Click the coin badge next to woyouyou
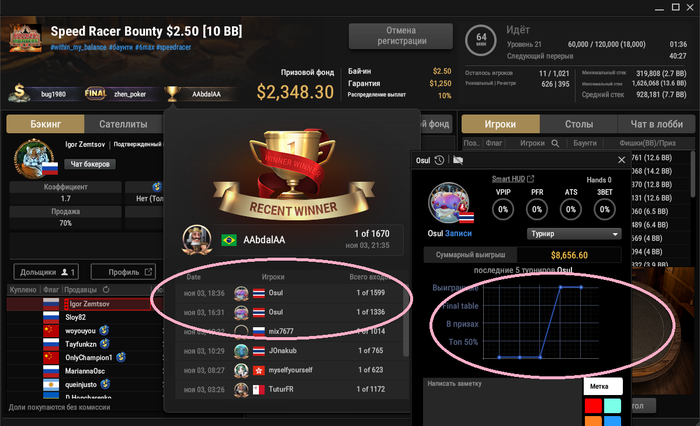The height and width of the screenshot is (426, 700). (x=104, y=330)
